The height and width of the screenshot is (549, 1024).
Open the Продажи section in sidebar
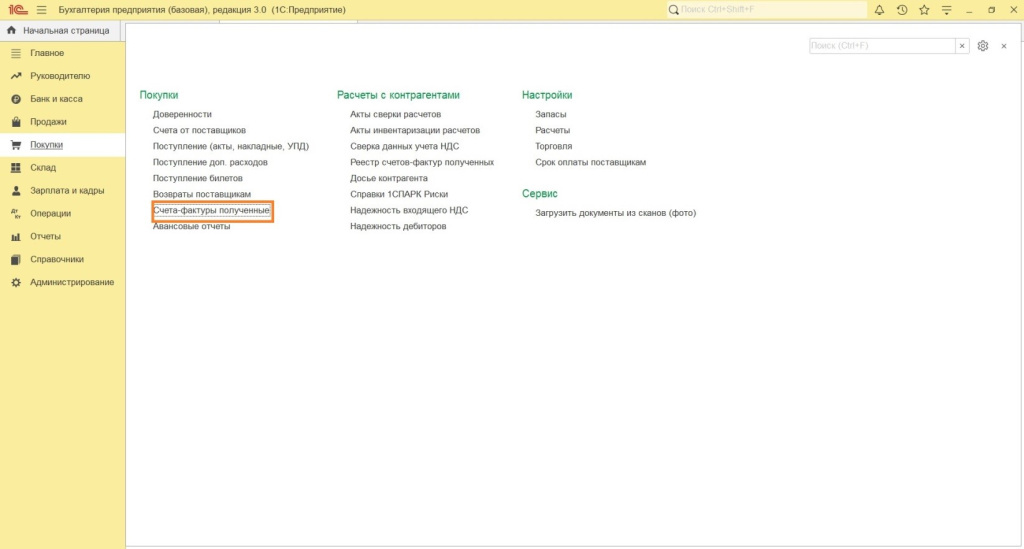(48, 122)
